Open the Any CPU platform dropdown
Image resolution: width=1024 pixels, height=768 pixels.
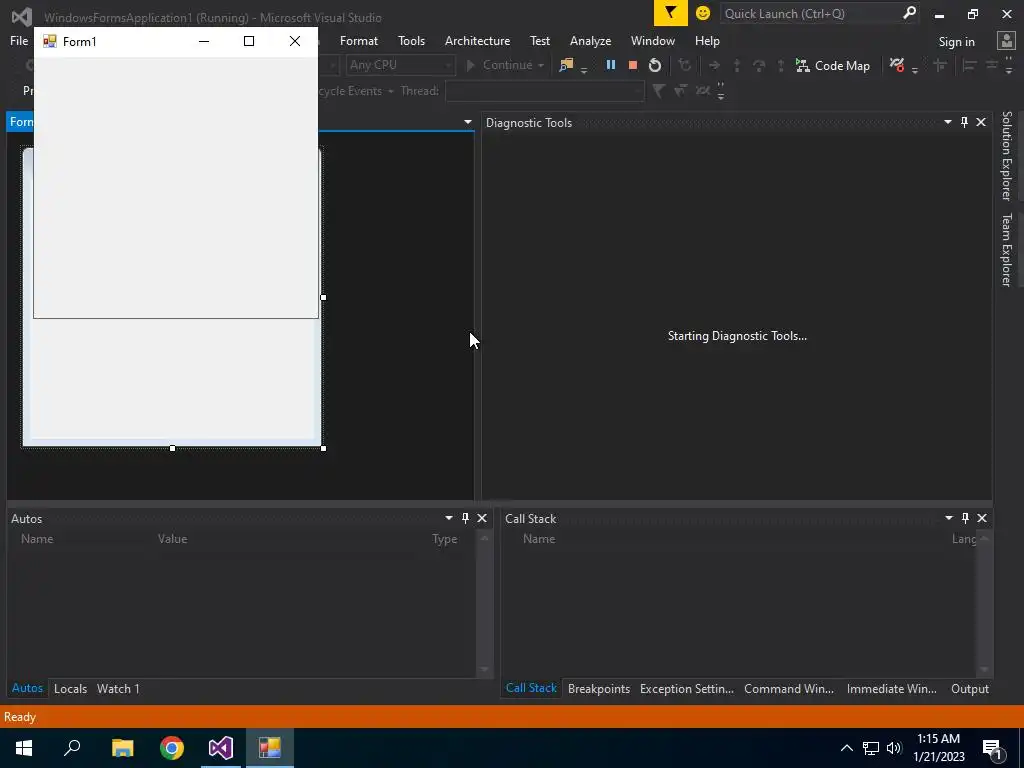400,65
